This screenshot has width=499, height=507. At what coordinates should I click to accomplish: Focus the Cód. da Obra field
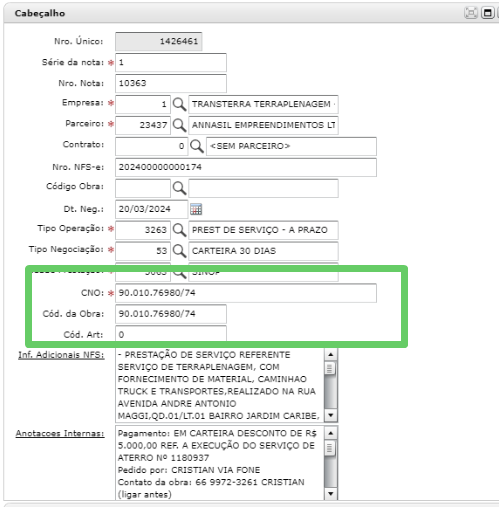(171, 314)
